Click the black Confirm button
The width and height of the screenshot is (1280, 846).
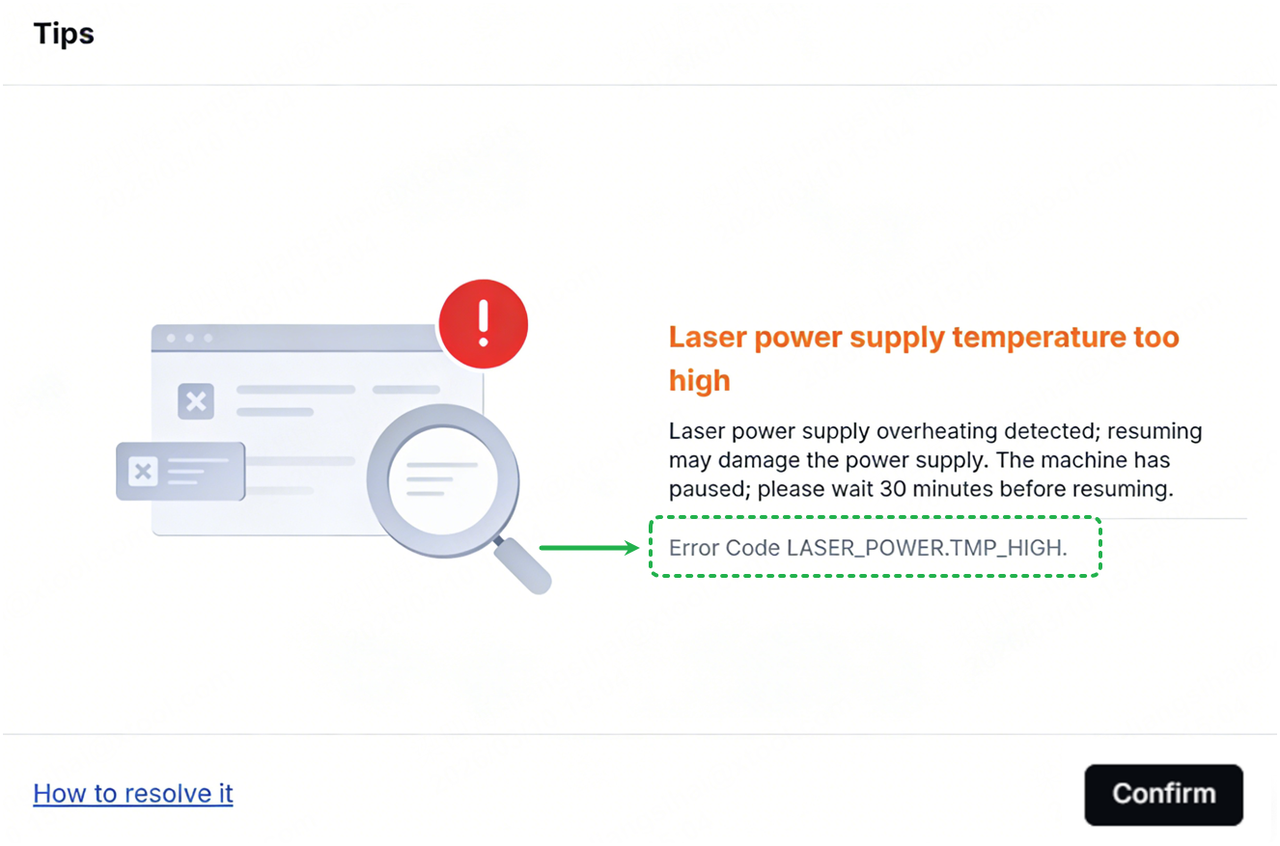1163,795
